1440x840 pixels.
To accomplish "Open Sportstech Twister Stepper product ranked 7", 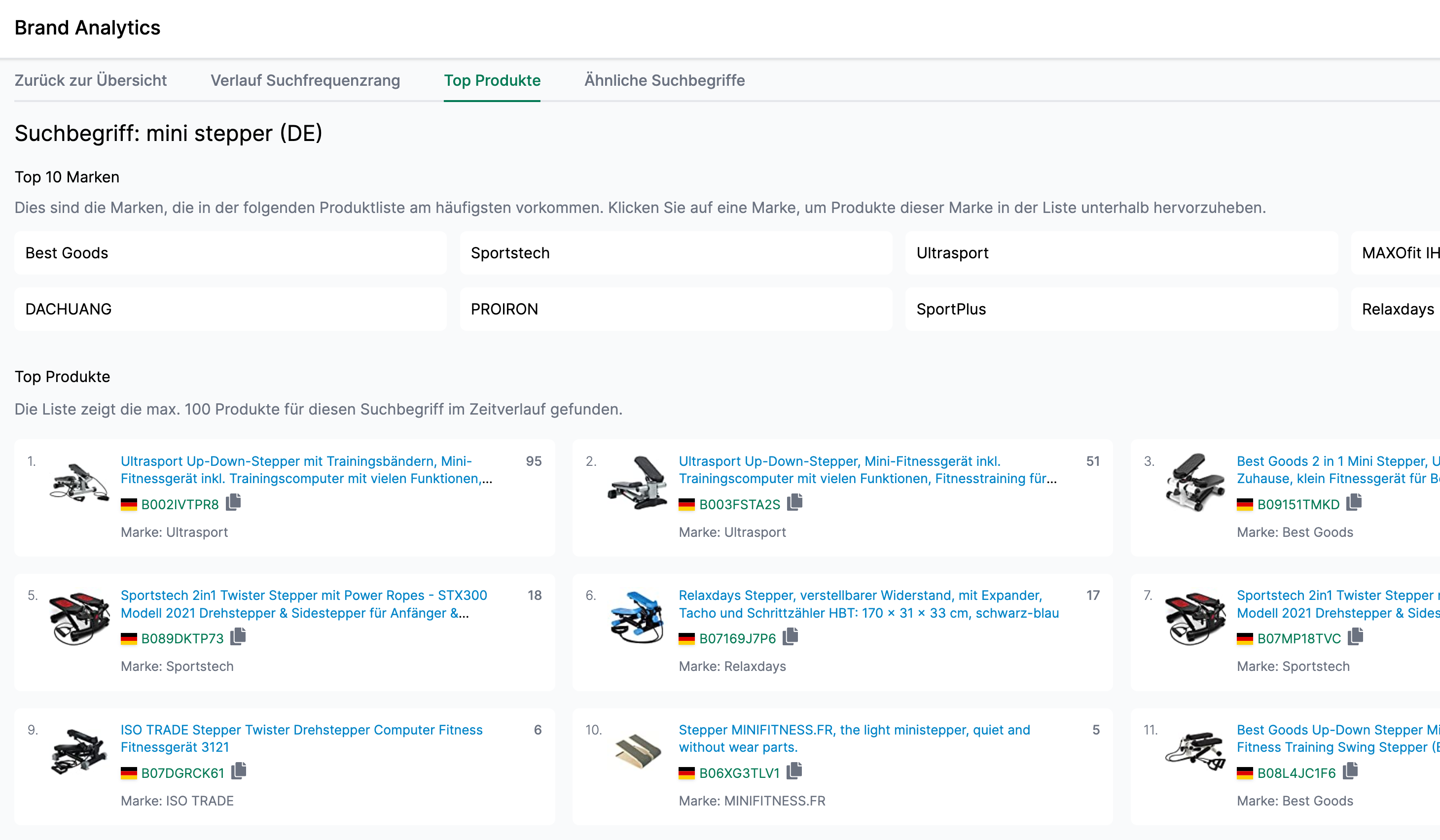I will pos(1338,604).
